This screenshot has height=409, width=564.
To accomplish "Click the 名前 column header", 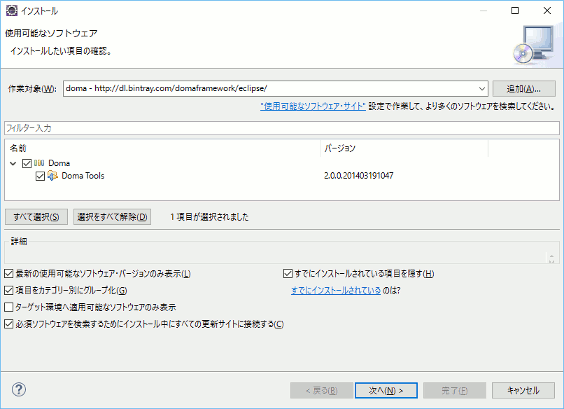I will pyautogui.click(x=163, y=148).
